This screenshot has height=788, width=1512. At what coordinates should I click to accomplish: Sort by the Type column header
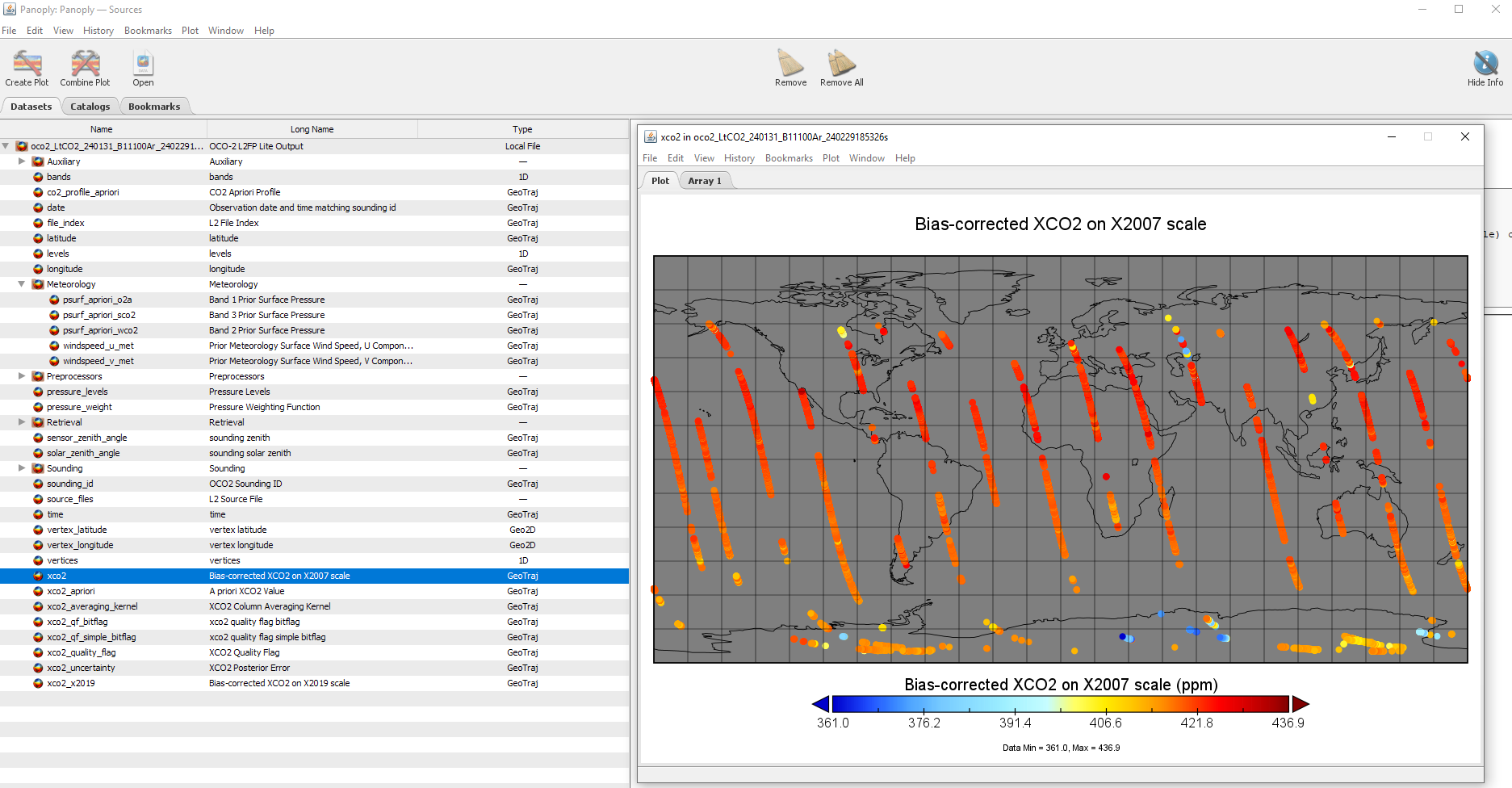(x=522, y=129)
